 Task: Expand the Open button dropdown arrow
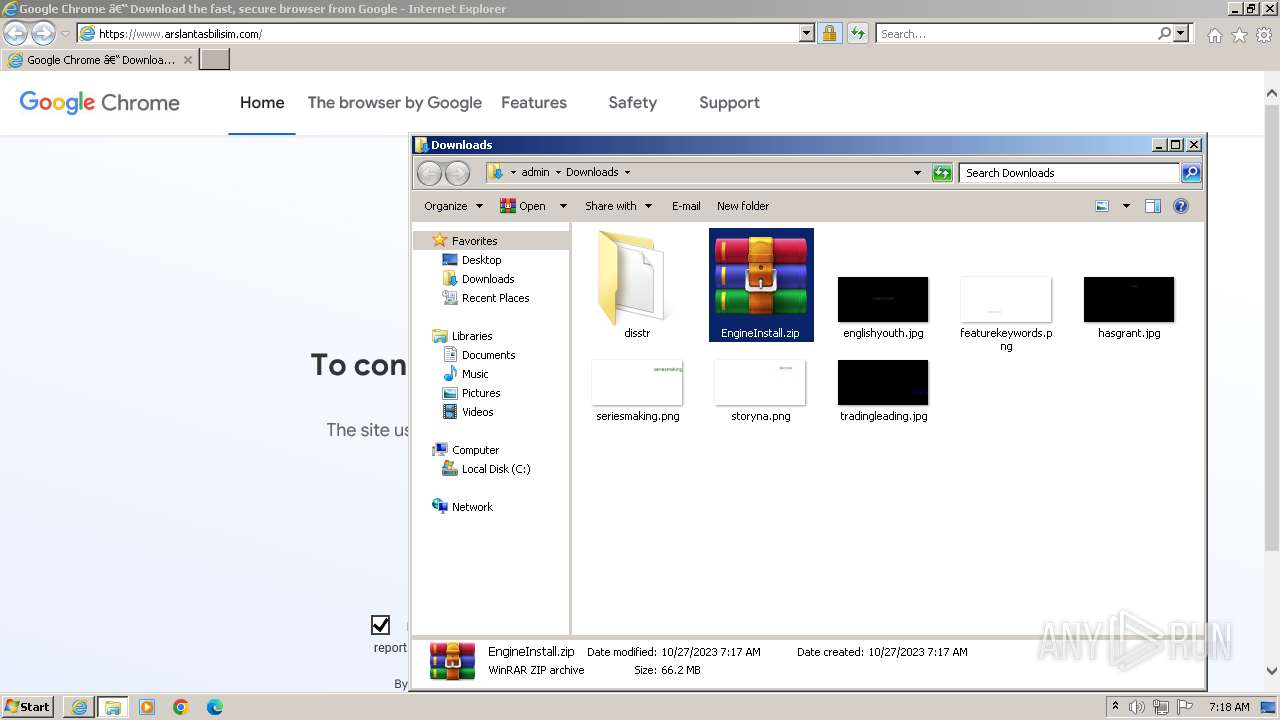point(563,206)
